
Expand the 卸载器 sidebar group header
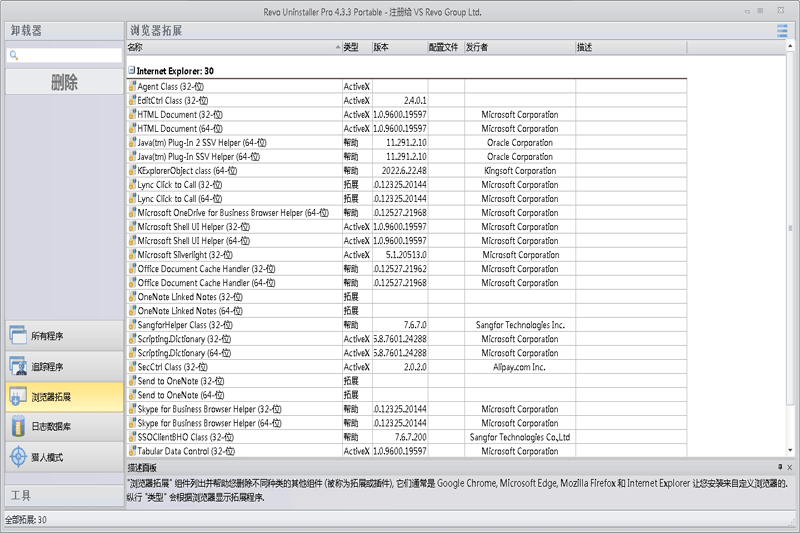pyautogui.click(x=64, y=31)
